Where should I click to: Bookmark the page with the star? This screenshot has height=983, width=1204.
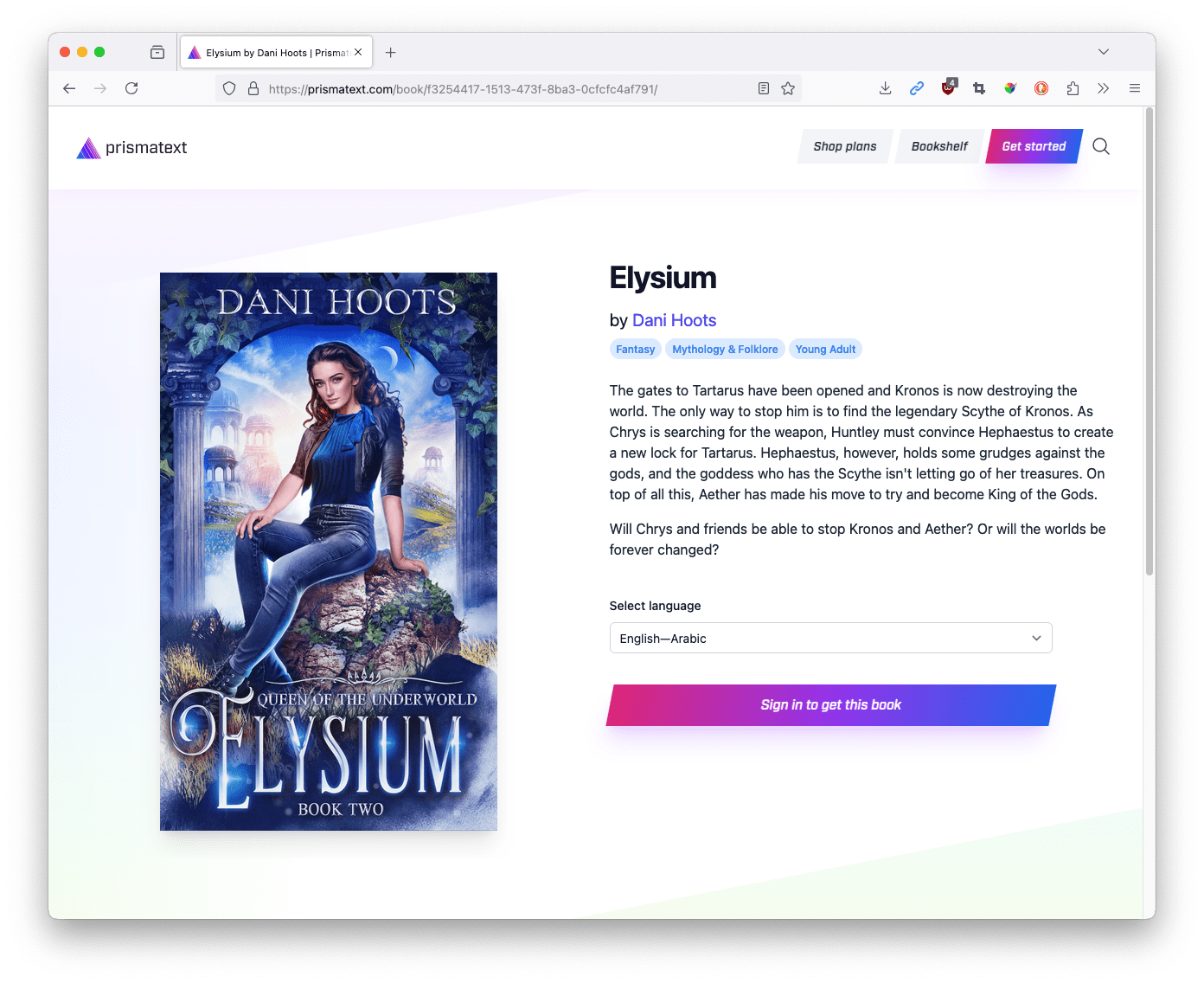788,87
